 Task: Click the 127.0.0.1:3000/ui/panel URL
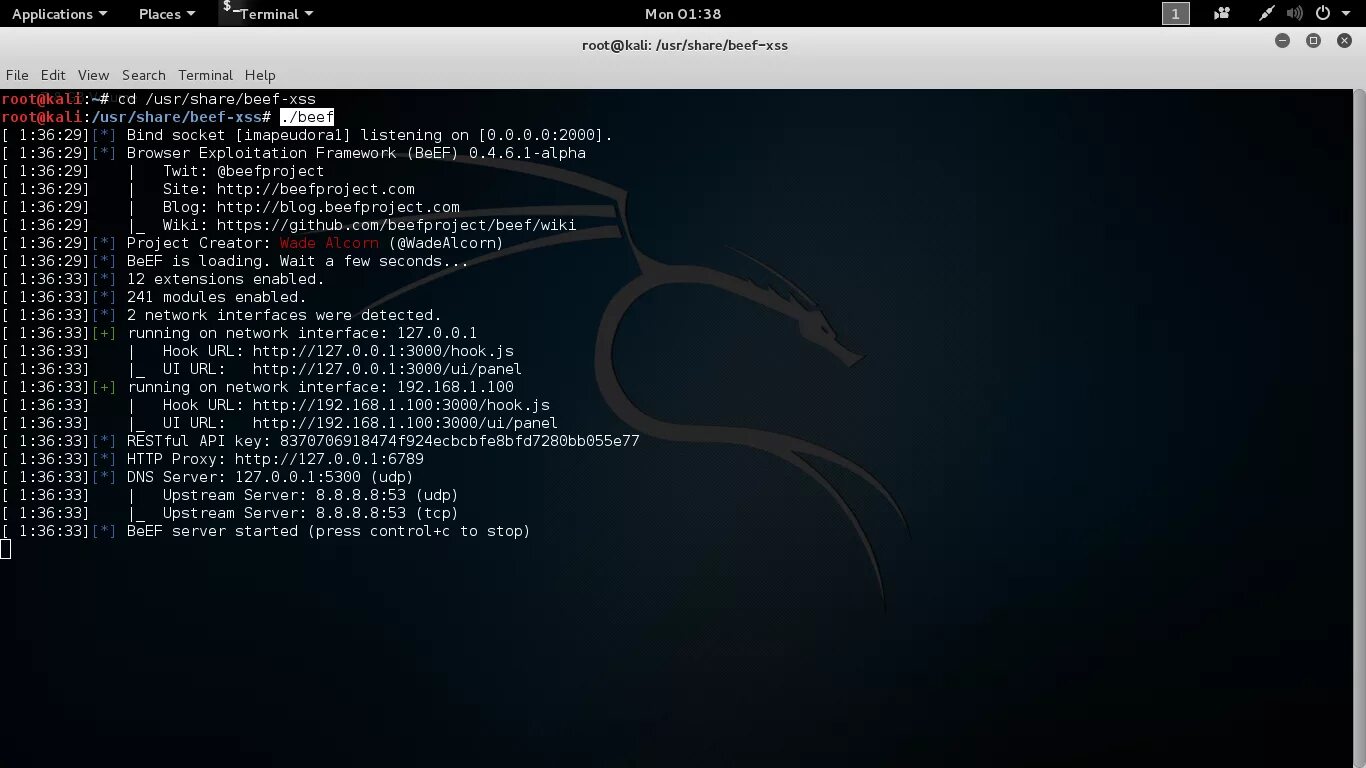tap(387, 369)
